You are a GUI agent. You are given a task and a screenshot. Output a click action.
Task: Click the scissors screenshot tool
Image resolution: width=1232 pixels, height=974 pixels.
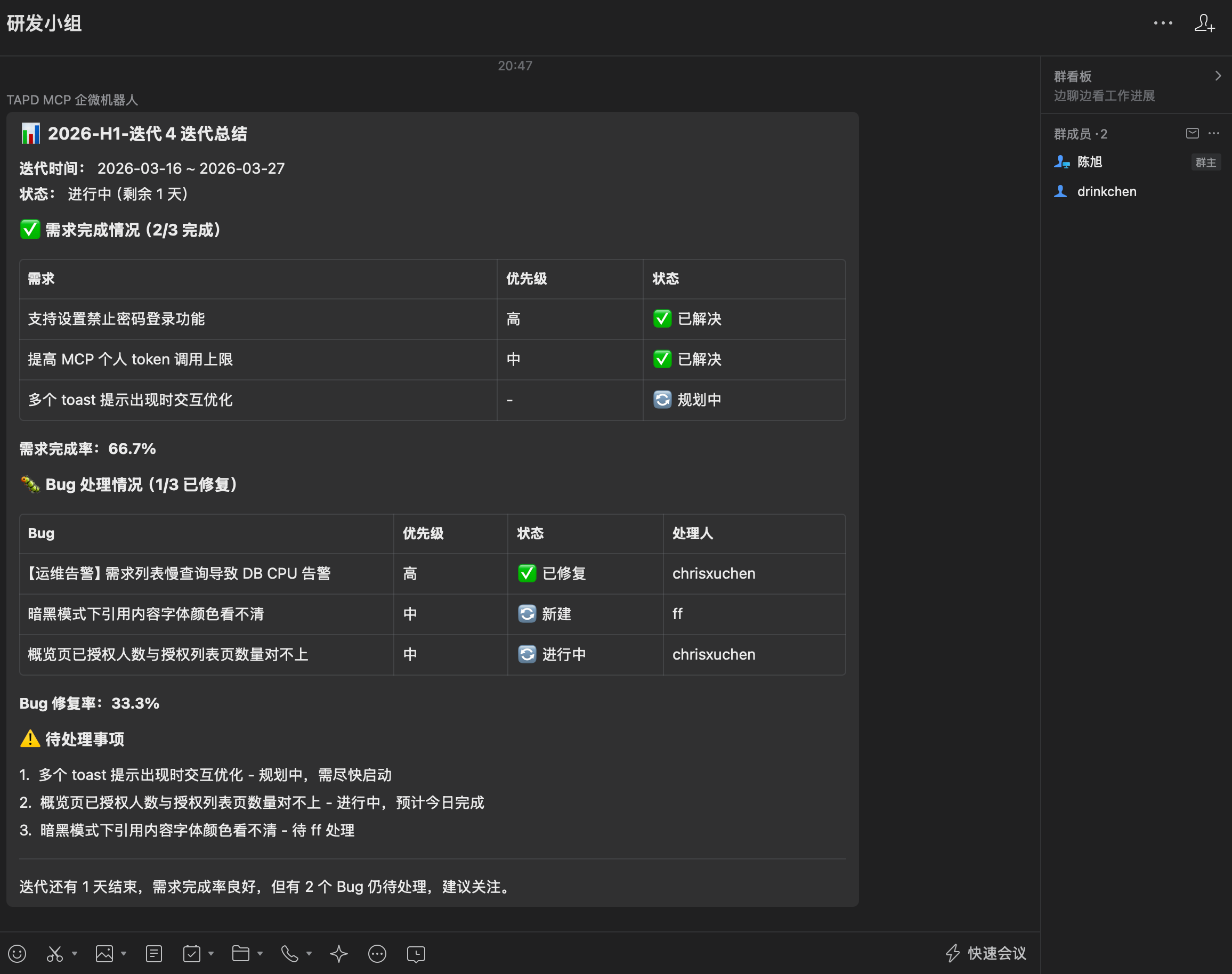tap(55, 953)
